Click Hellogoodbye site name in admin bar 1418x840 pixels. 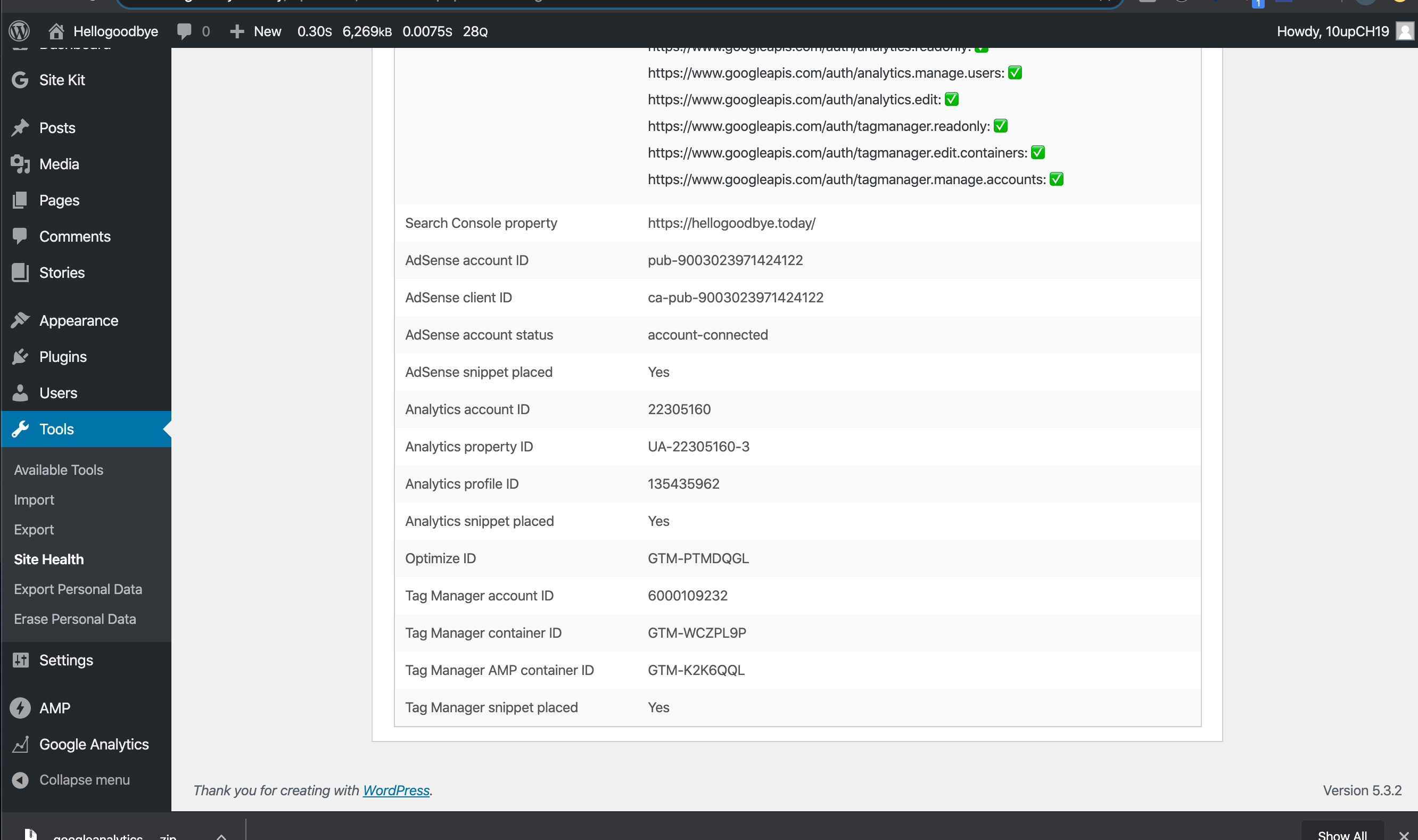coord(116,31)
